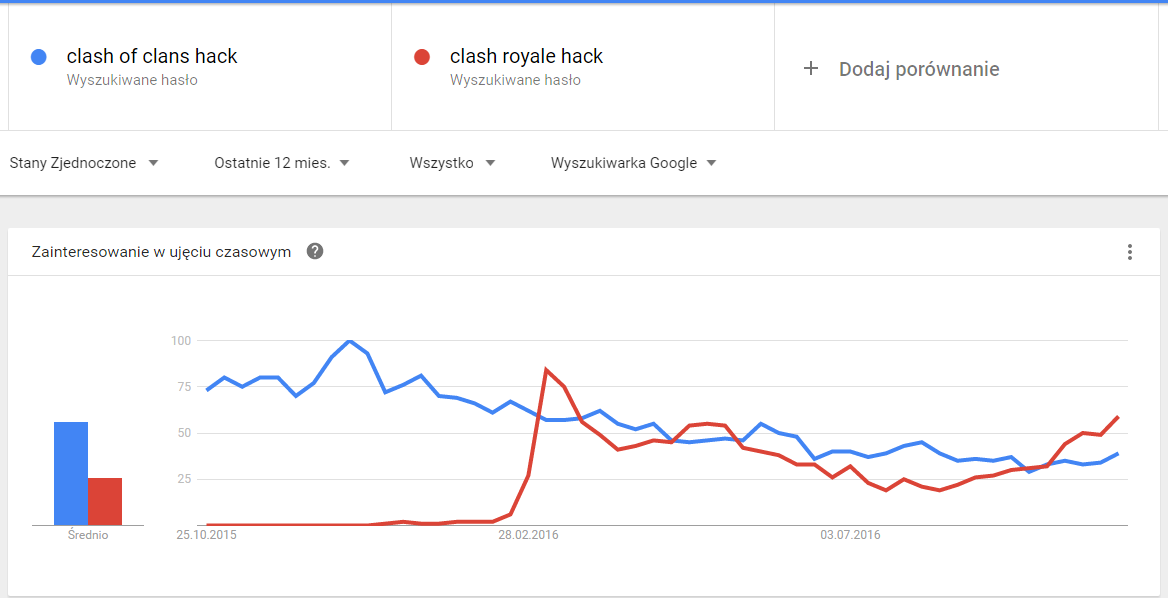
Task: Expand the Wyszukiwarka Google search type dropdown
Action: (x=634, y=163)
